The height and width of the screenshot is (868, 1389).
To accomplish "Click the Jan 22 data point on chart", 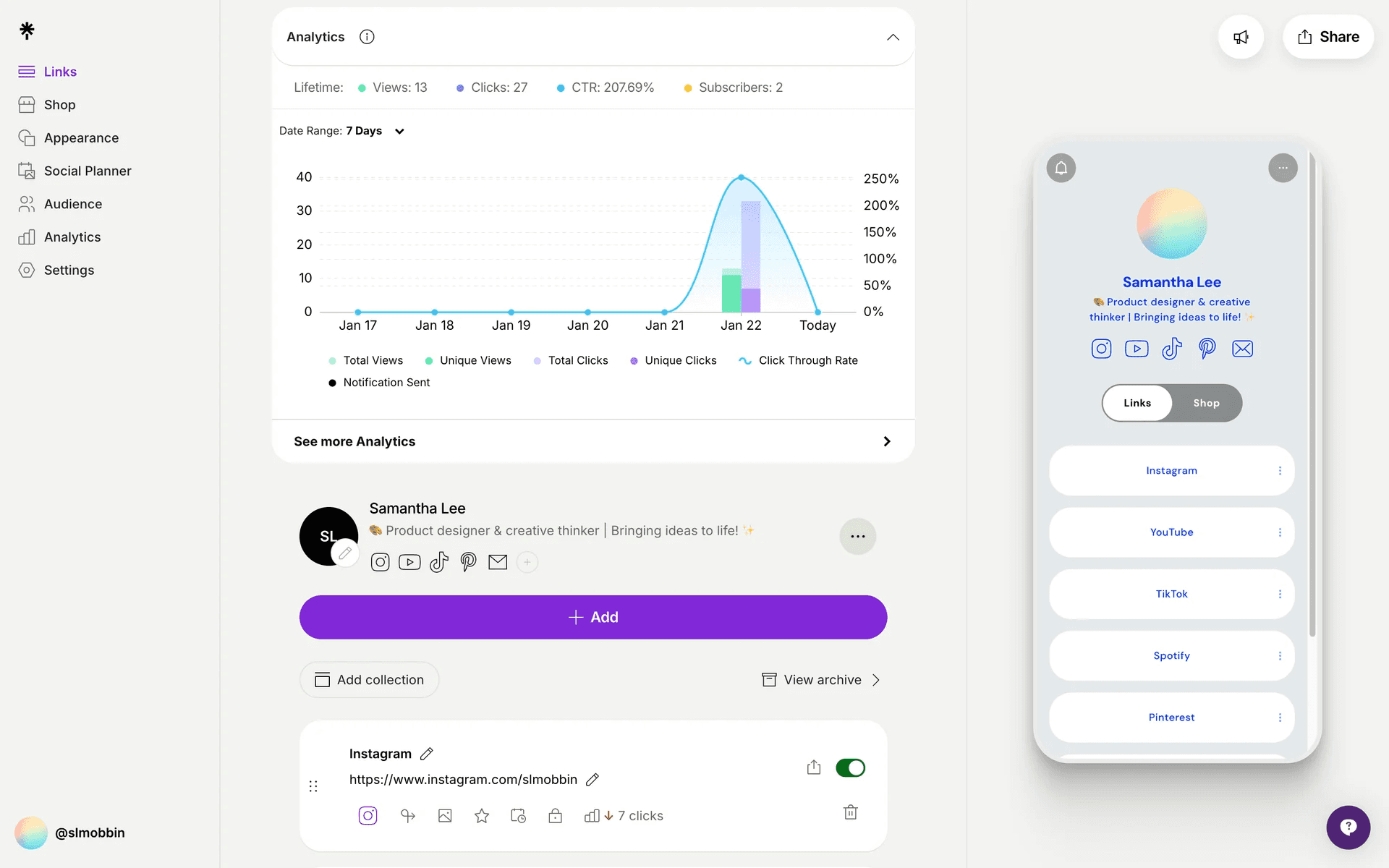I will [741, 177].
